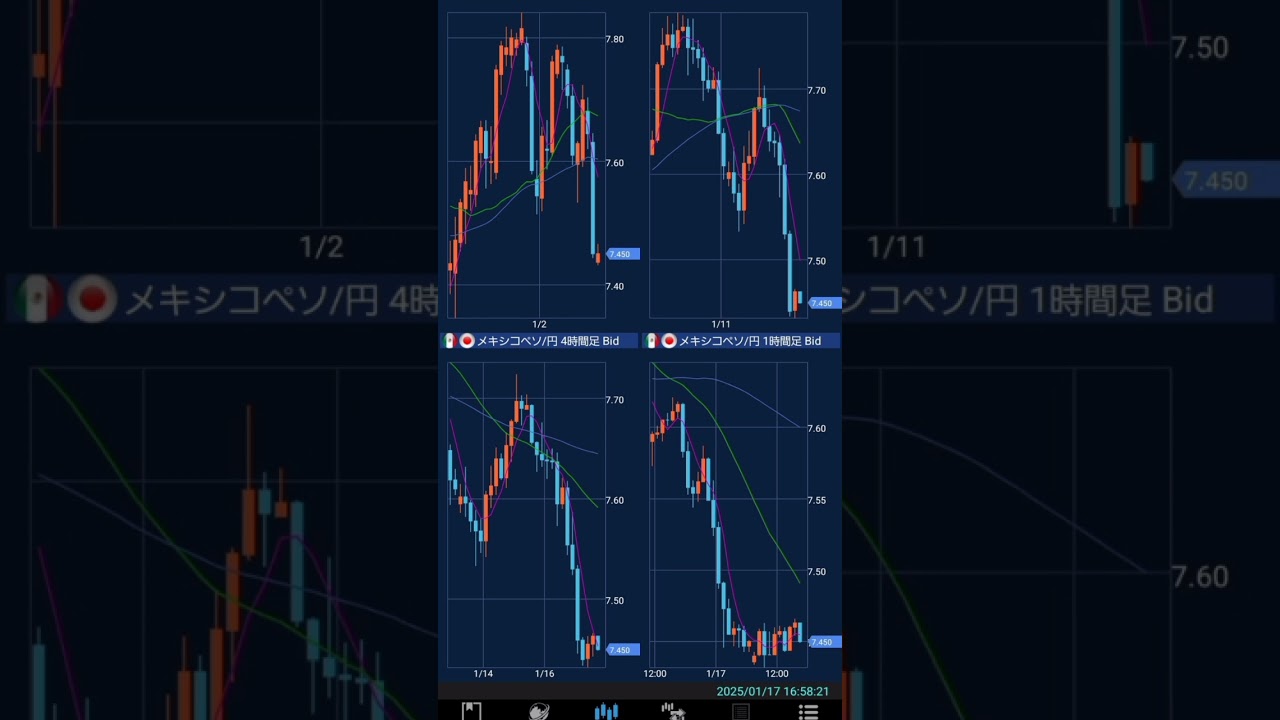This screenshot has width=1280, height=720.
Task: Tap the chart spanning 1/14 to 1/16
Action: [526, 515]
